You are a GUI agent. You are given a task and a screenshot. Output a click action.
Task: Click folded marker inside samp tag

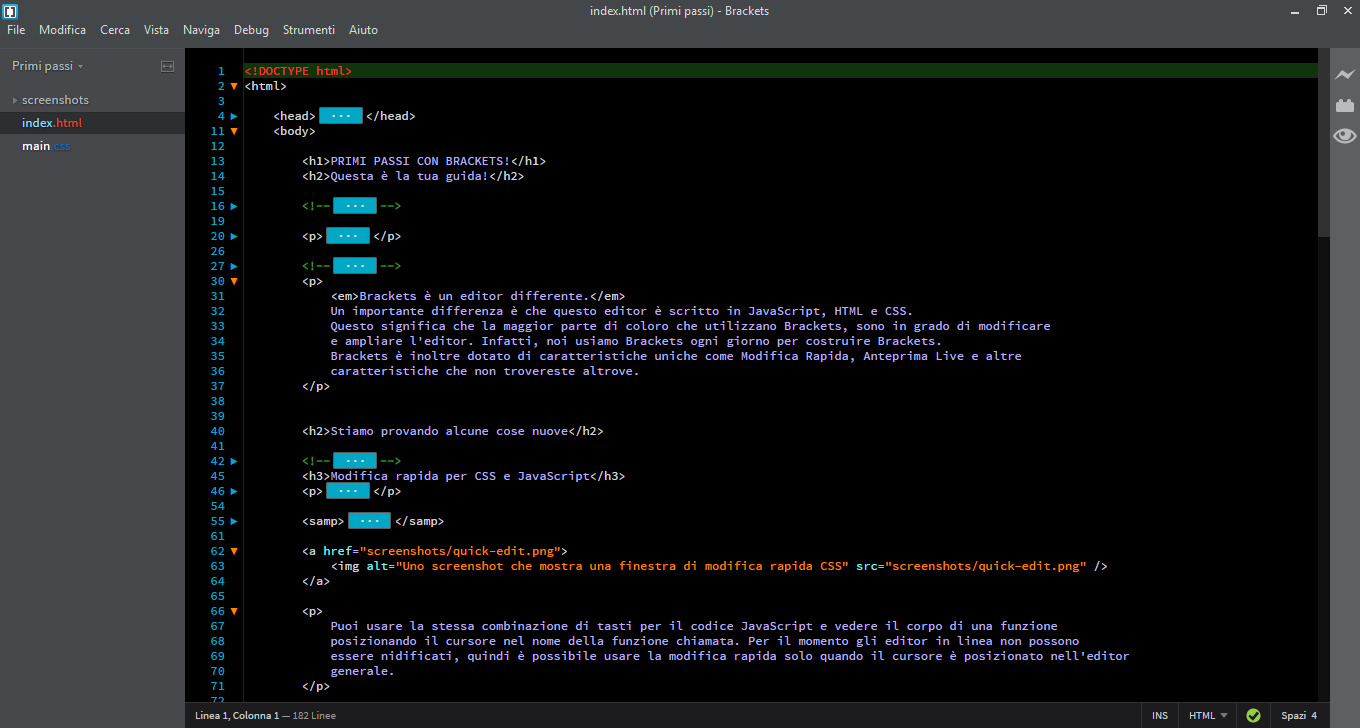pyautogui.click(x=369, y=521)
